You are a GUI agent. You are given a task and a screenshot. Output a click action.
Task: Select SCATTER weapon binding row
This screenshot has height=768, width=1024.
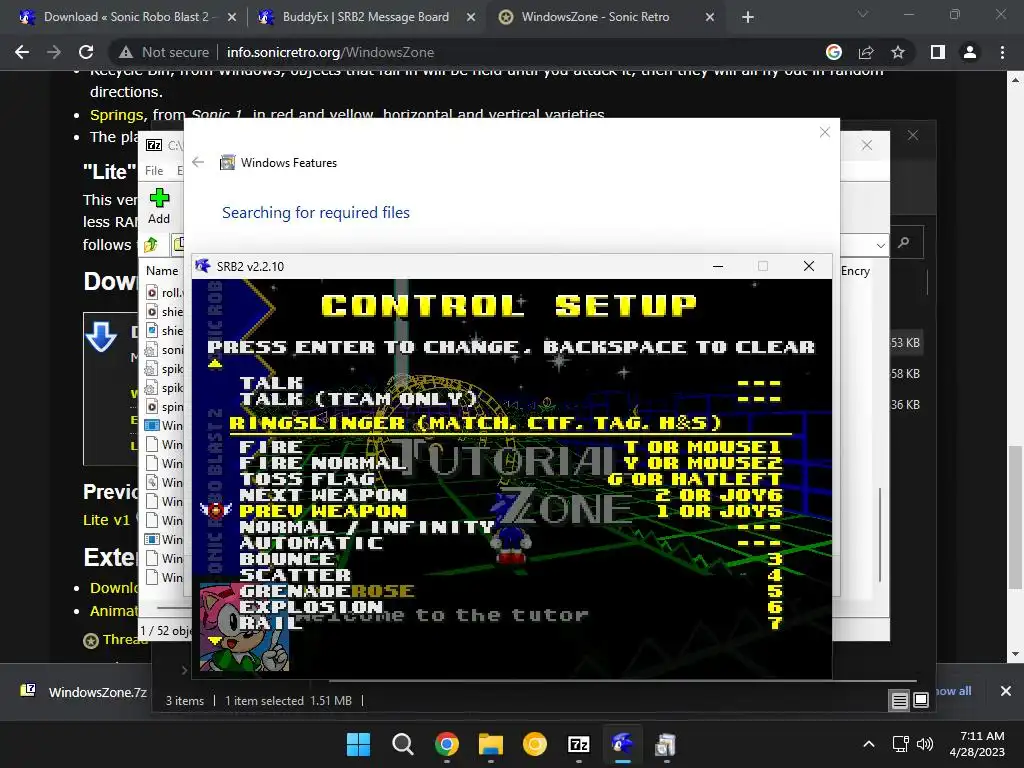[509, 575]
